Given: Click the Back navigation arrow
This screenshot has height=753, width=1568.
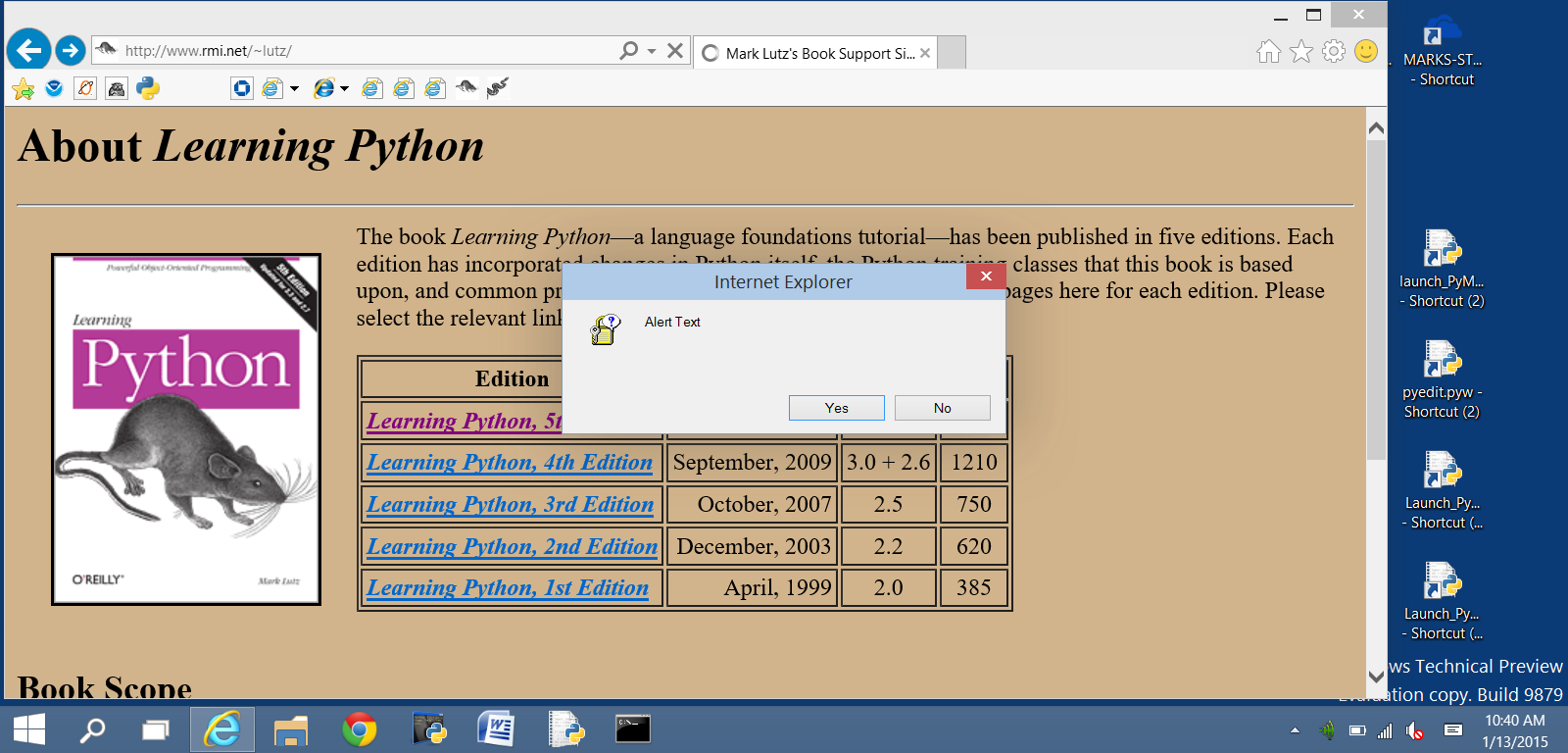Looking at the screenshot, I should (28, 50).
